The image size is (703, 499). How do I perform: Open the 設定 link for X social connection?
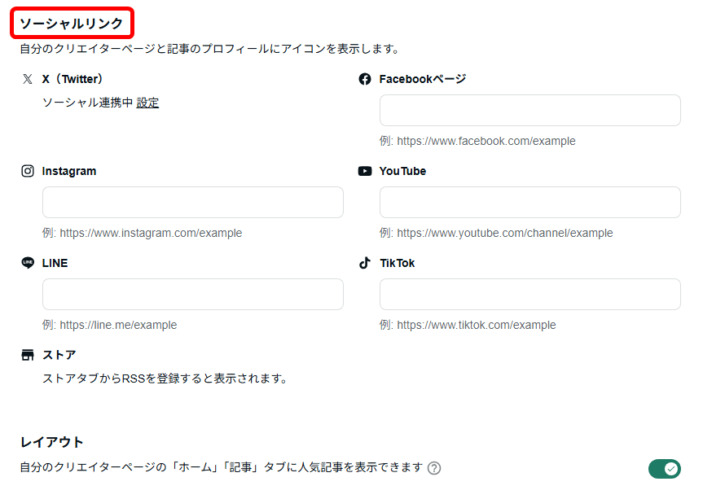click(x=148, y=103)
